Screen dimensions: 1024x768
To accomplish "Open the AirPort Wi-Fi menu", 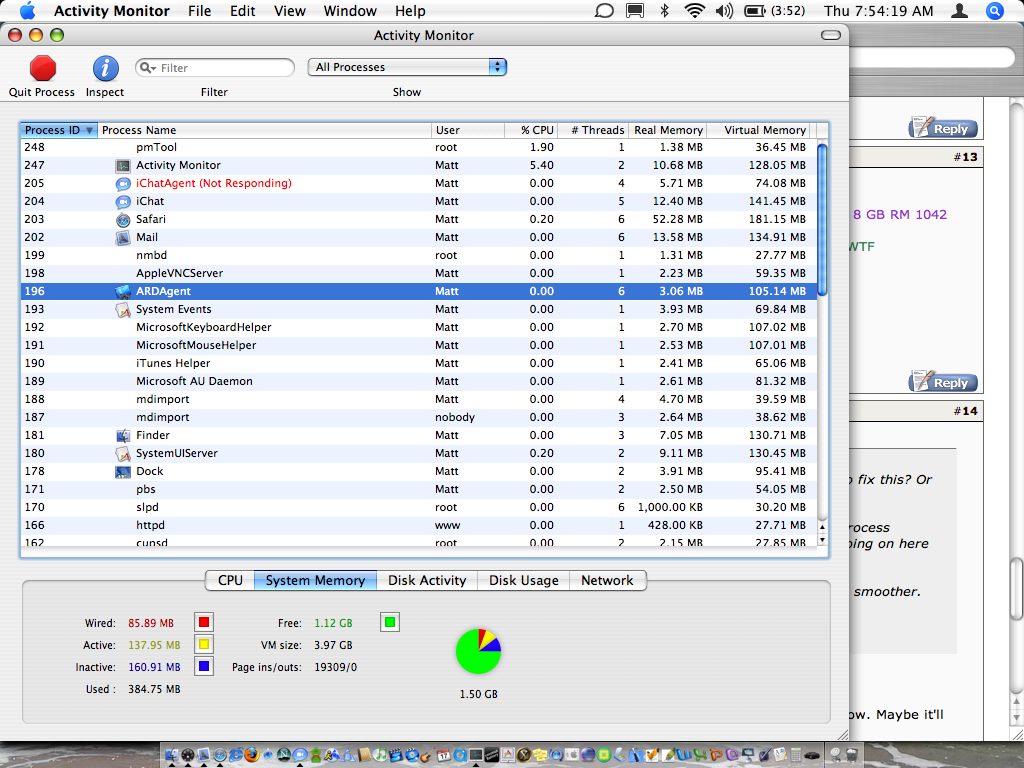I will [694, 10].
